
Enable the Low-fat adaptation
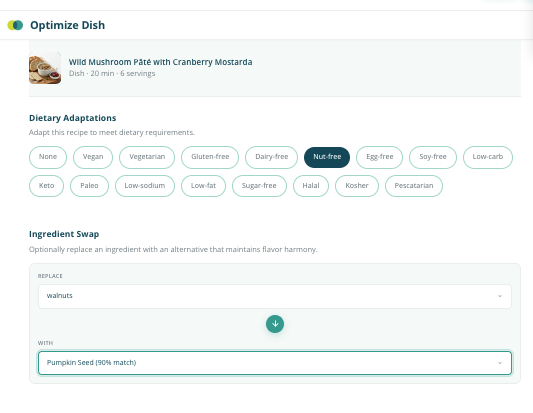[x=203, y=186]
